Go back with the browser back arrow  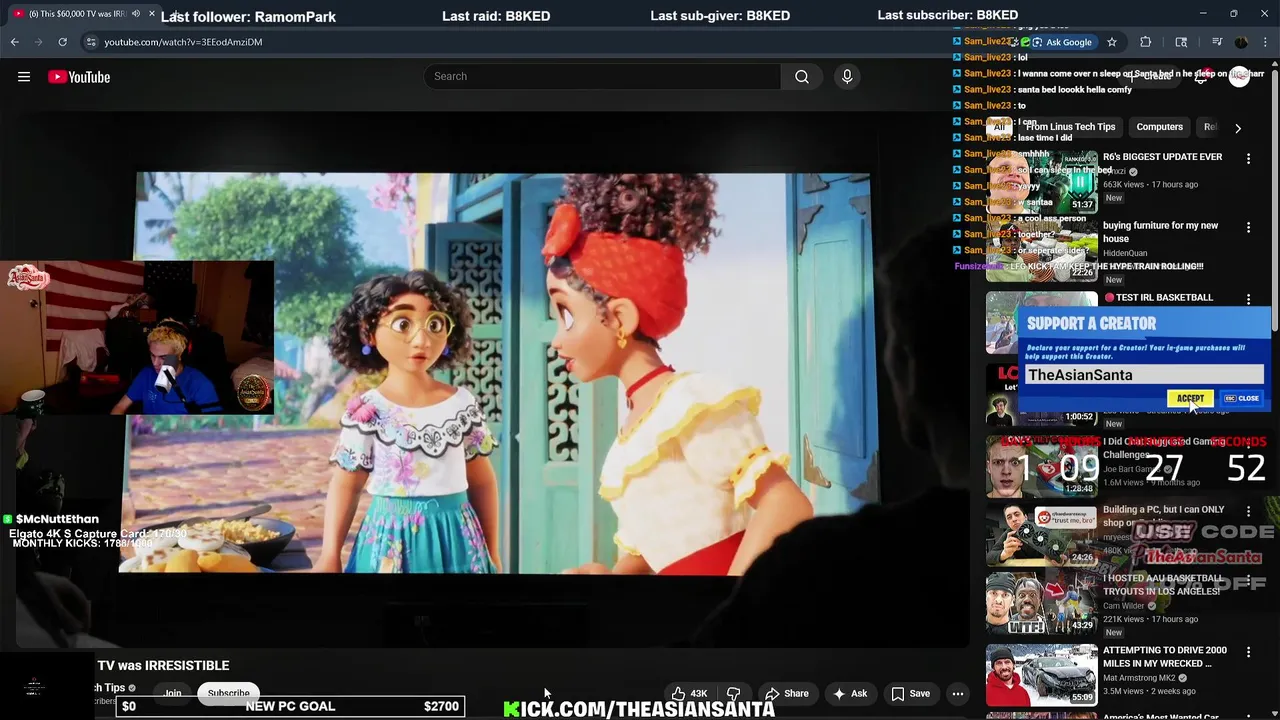coord(15,42)
